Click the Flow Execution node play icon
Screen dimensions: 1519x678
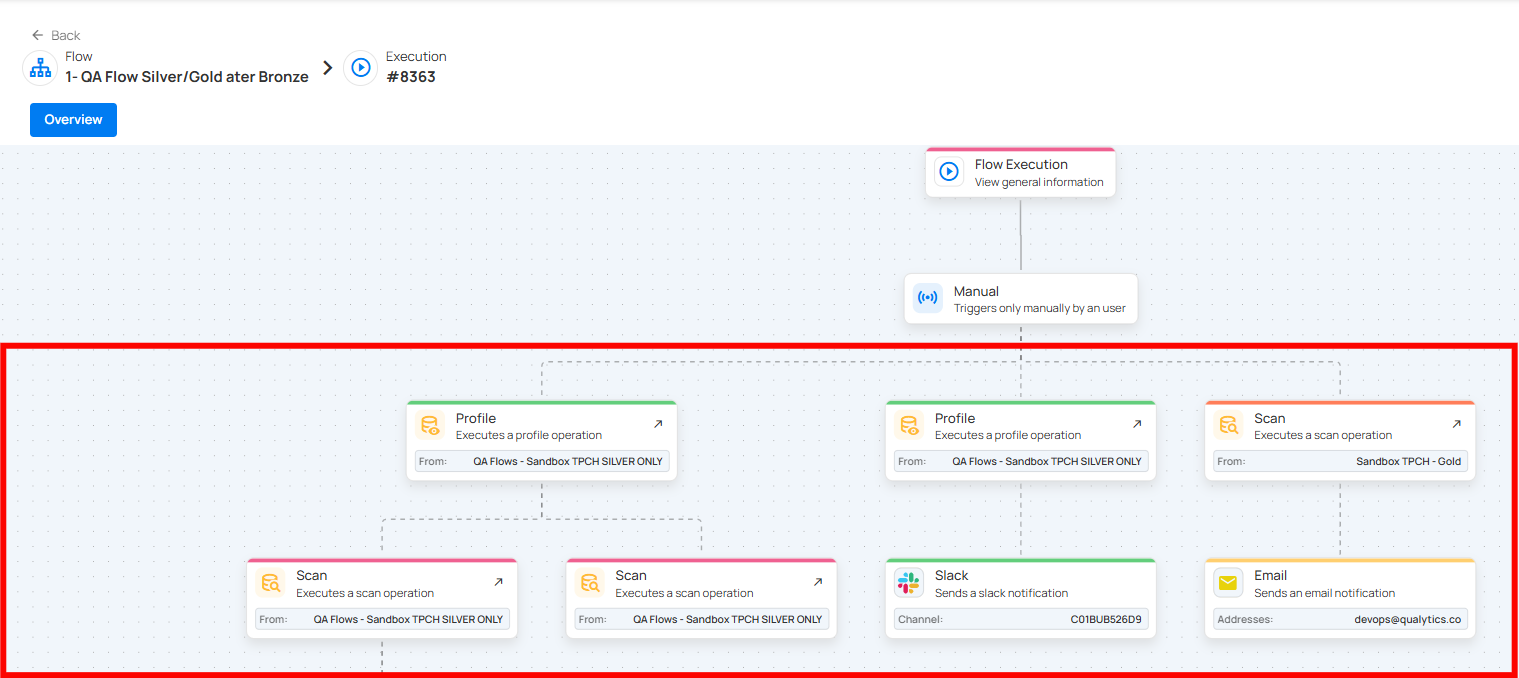[x=948, y=172]
